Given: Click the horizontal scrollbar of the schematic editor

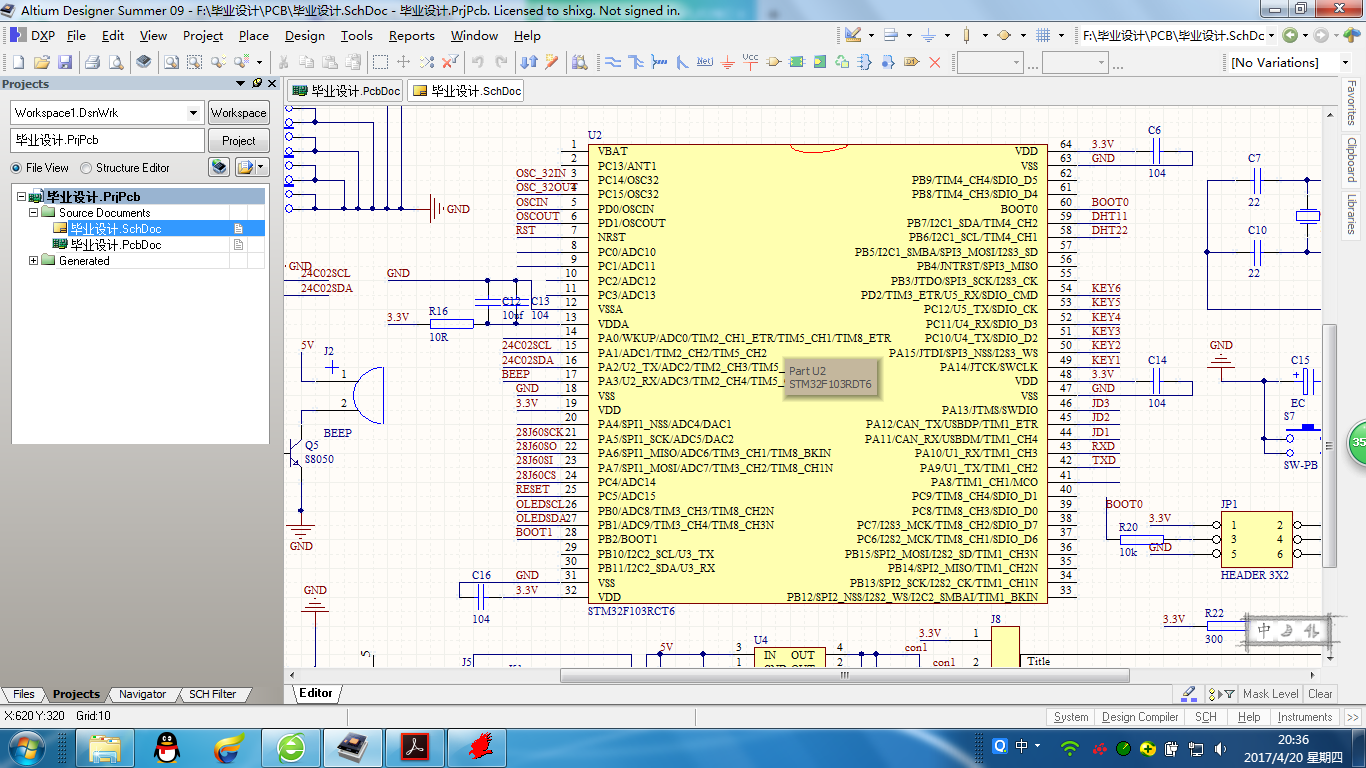Looking at the screenshot, I should [x=845, y=675].
